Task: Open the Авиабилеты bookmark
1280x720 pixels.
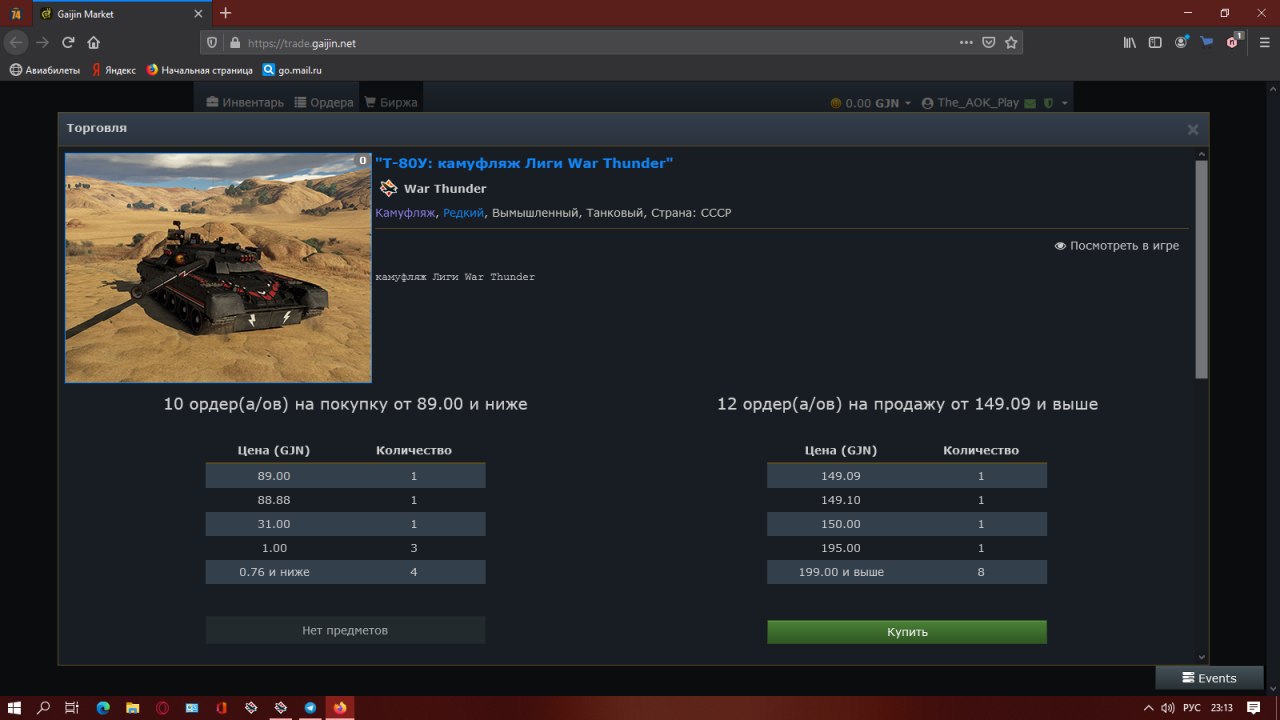Action: pyautogui.click(x=45, y=70)
